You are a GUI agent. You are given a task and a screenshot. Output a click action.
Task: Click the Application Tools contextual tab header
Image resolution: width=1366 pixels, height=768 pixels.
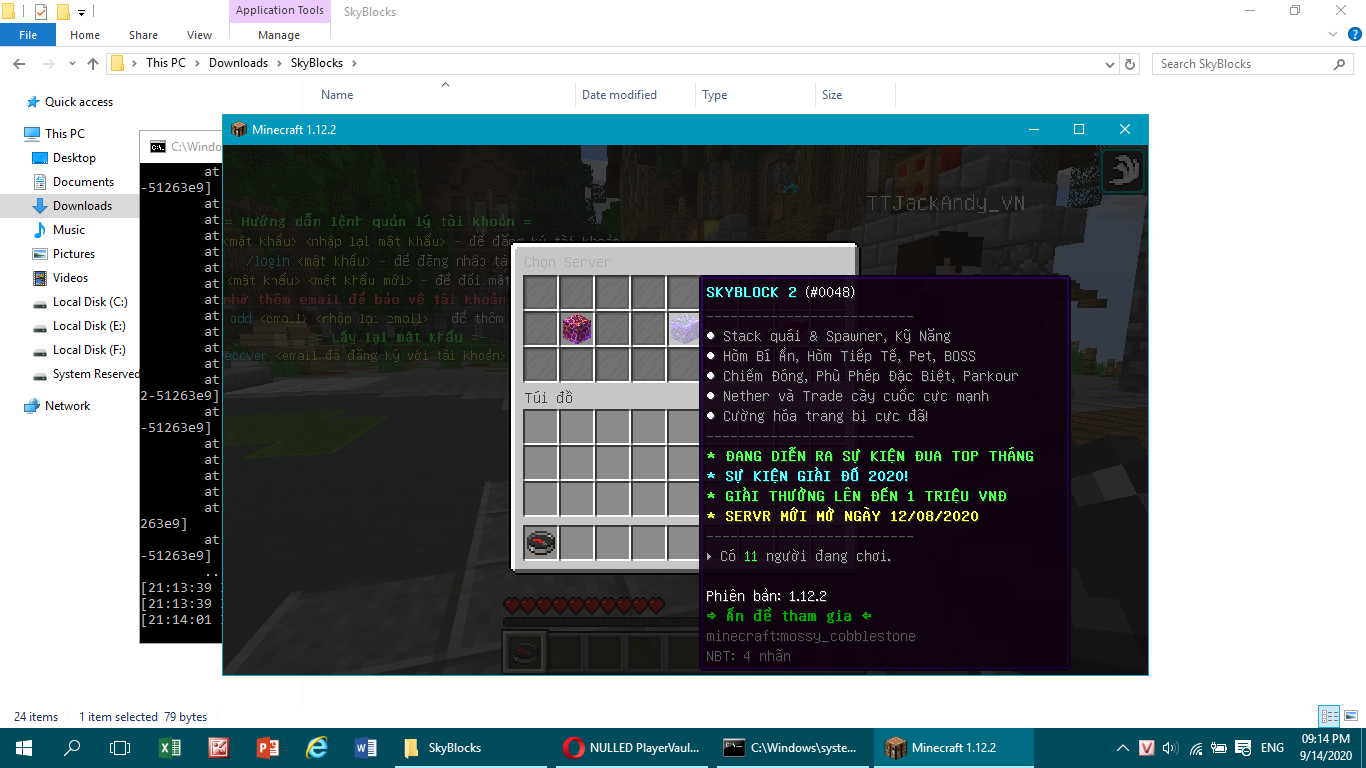point(280,11)
